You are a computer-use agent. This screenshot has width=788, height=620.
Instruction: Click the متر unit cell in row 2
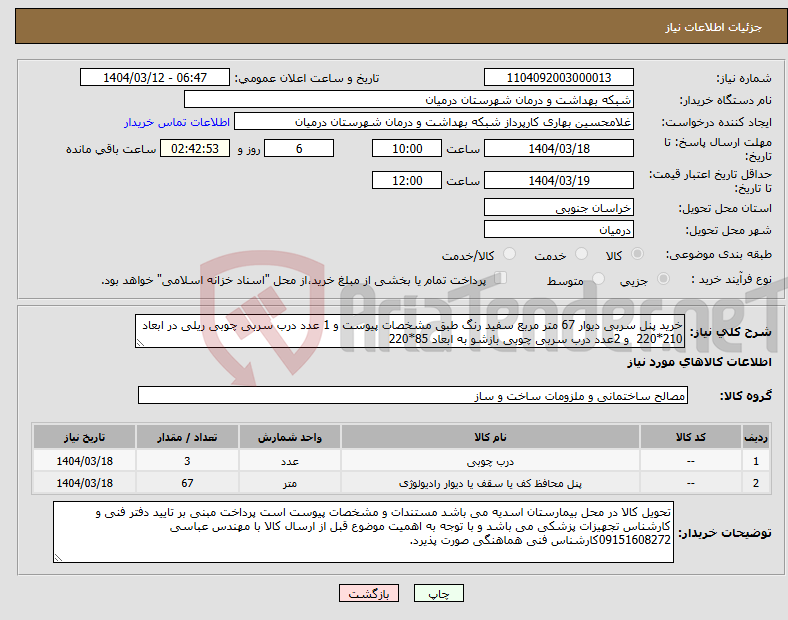[x=290, y=483]
